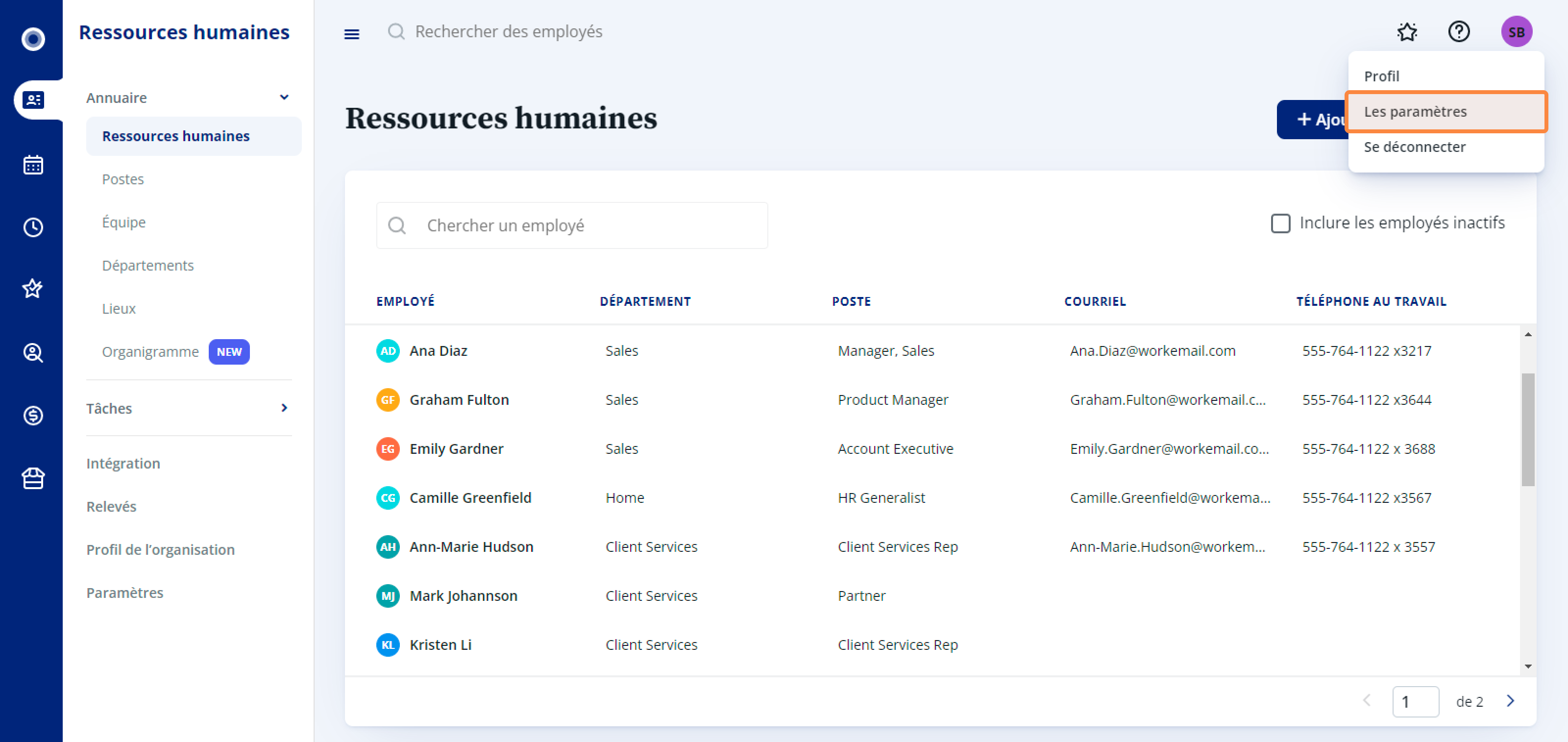Open Organigramme in sidebar

pos(150,352)
